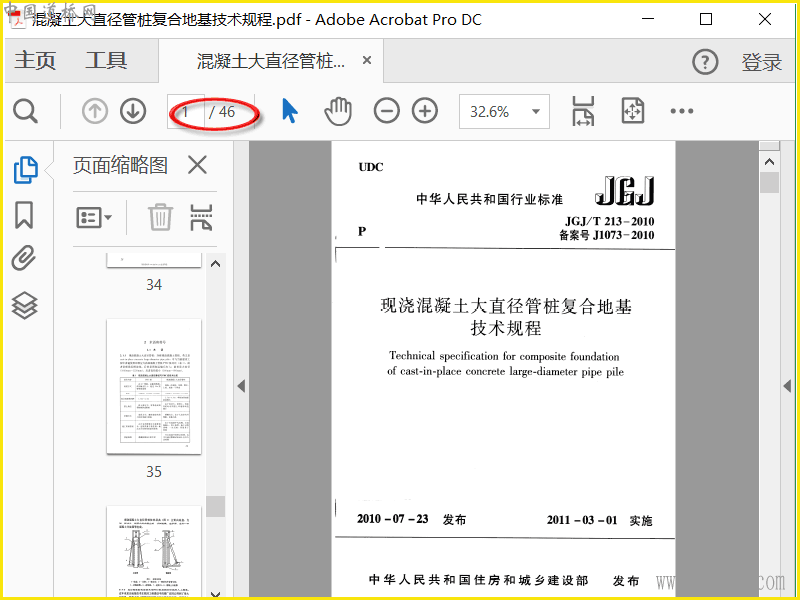Switch to 工具 tools tab

pyautogui.click(x=106, y=61)
